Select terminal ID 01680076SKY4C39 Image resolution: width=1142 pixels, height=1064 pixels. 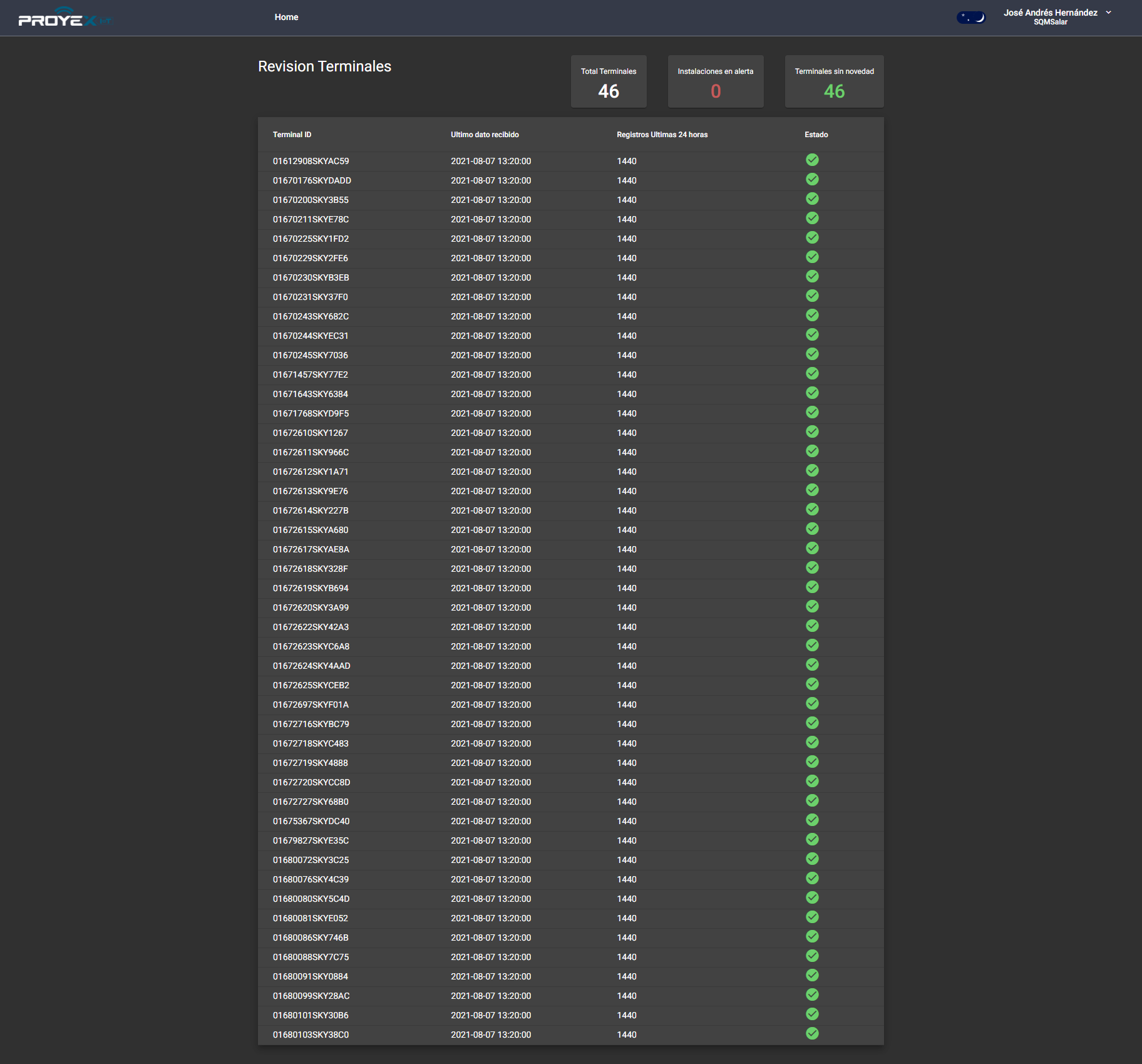311,879
